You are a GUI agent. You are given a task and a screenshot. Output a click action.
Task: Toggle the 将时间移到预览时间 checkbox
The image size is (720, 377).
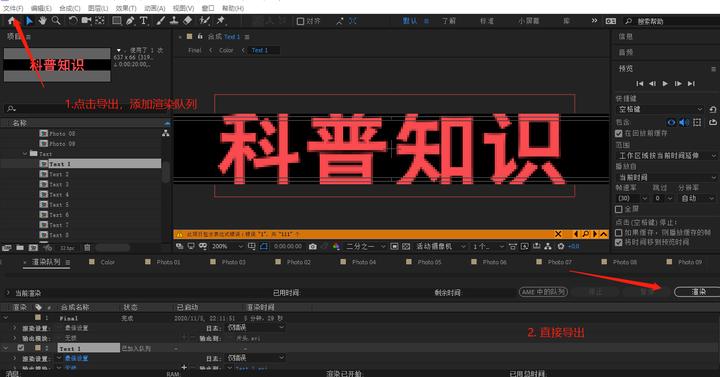[619, 242]
